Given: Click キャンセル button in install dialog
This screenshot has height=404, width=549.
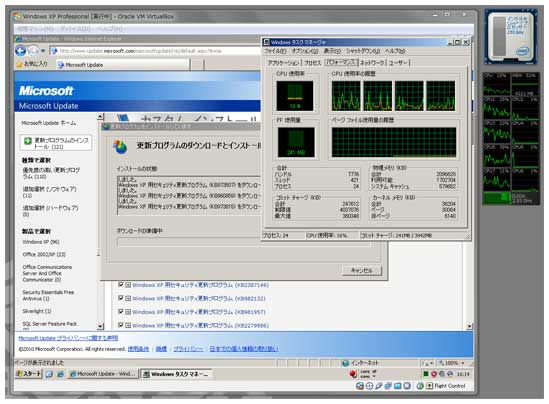Looking at the screenshot, I should 362,270.
